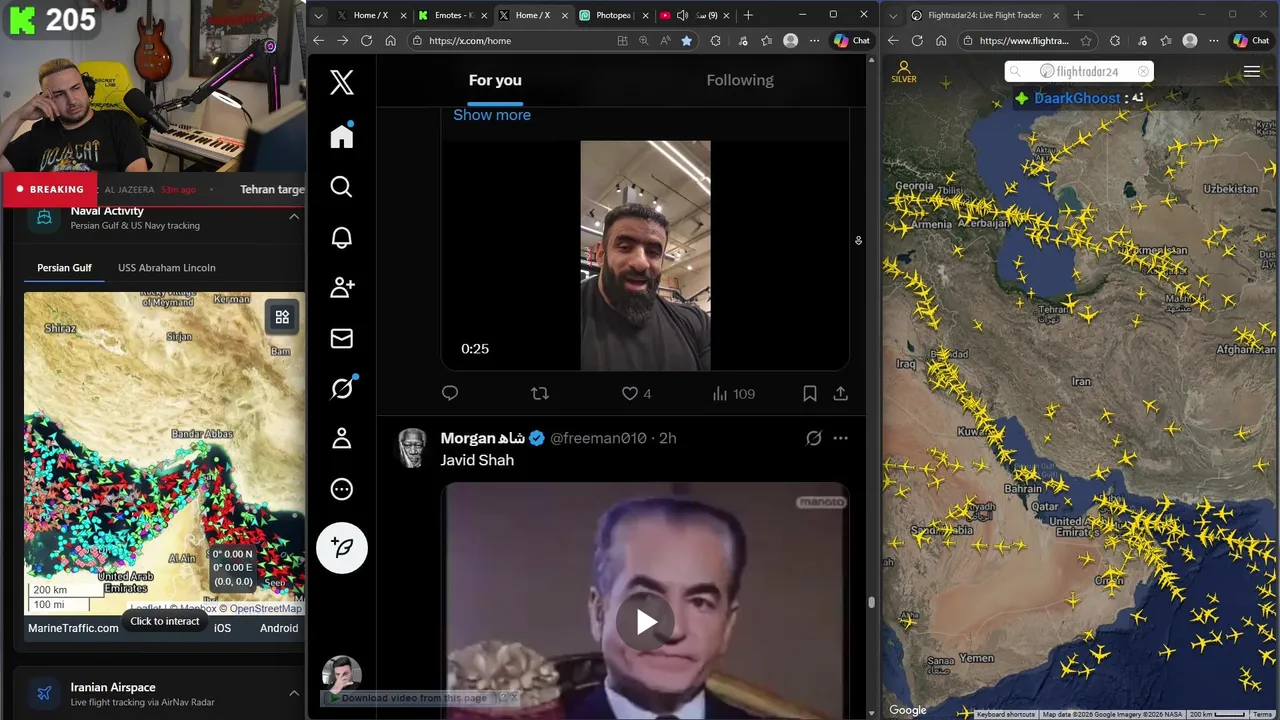1280x720 pixels.
Task: Clear the Flightradar24 search box
Action: (x=1143, y=71)
